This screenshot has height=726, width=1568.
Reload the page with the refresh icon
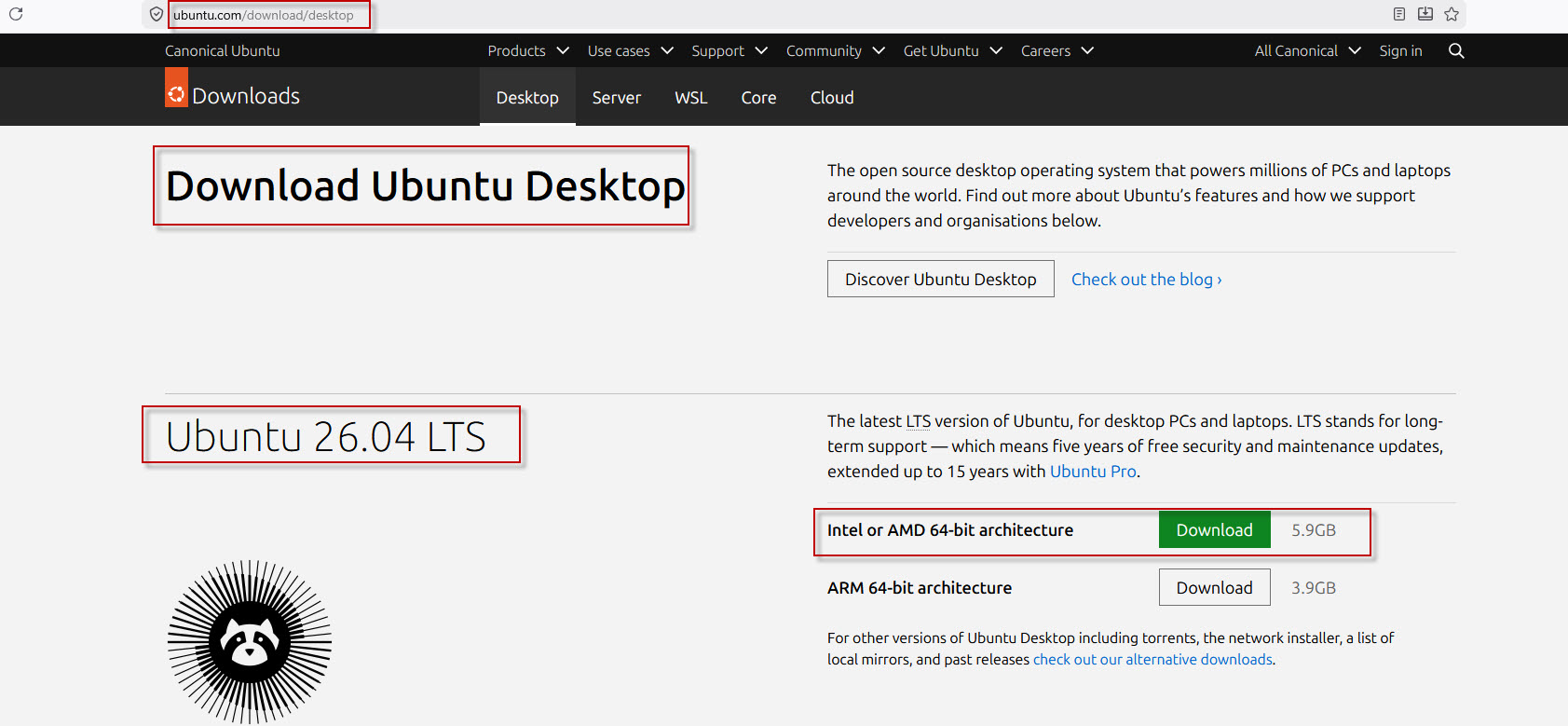click(x=16, y=14)
